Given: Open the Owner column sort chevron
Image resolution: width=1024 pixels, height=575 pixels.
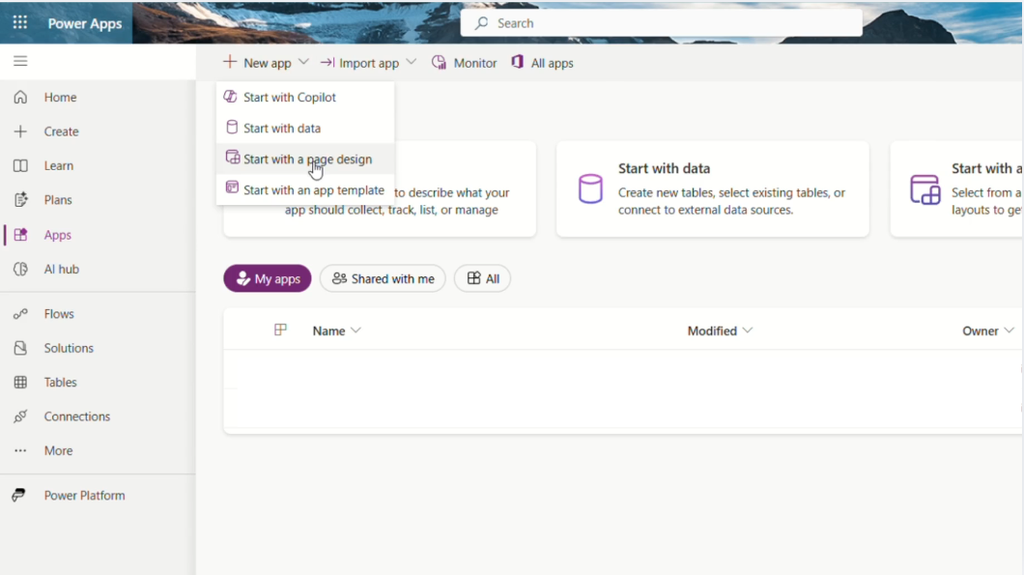Looking at the screenshot, I should pyautogui.click(x=1009, y=331).
